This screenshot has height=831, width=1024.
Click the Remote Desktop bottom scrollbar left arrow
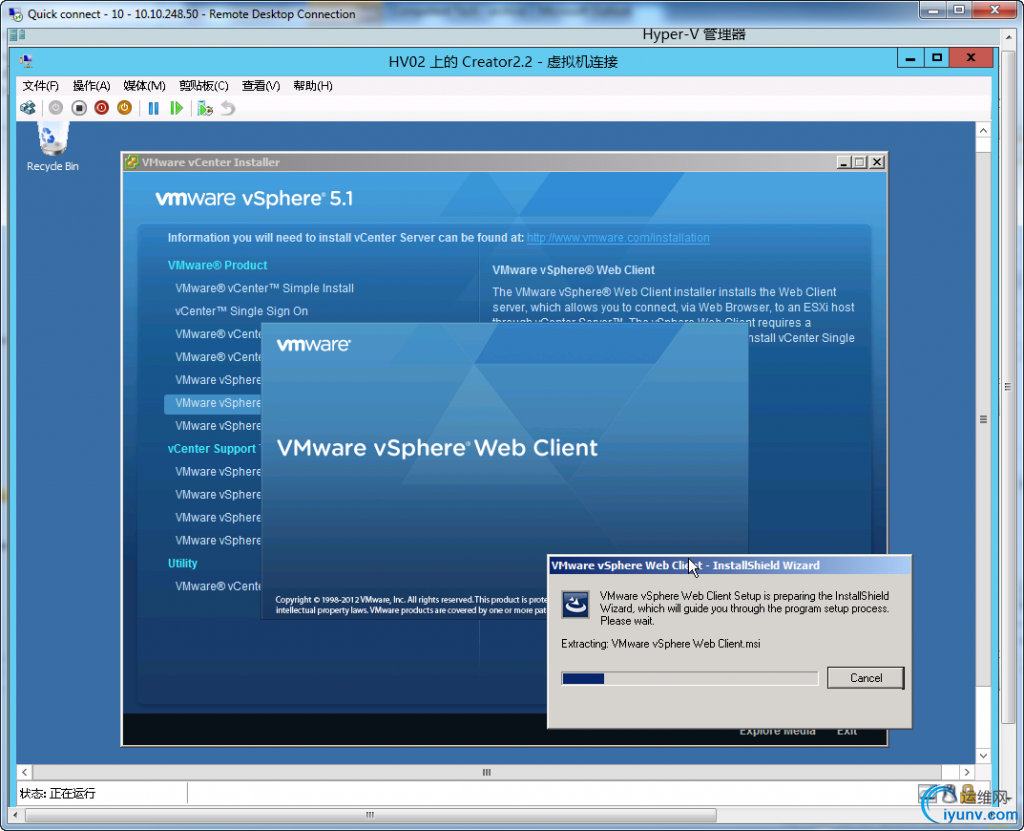(15, 815)
